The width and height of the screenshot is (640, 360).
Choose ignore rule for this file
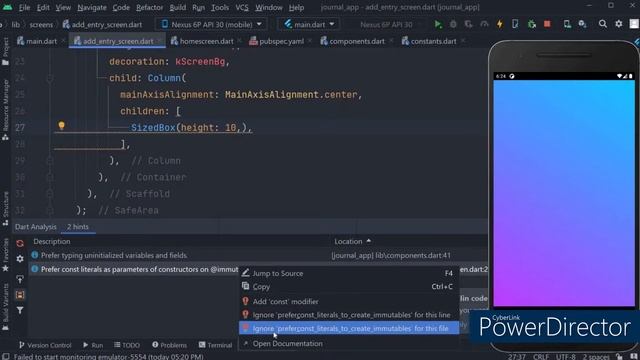[349, 328]
